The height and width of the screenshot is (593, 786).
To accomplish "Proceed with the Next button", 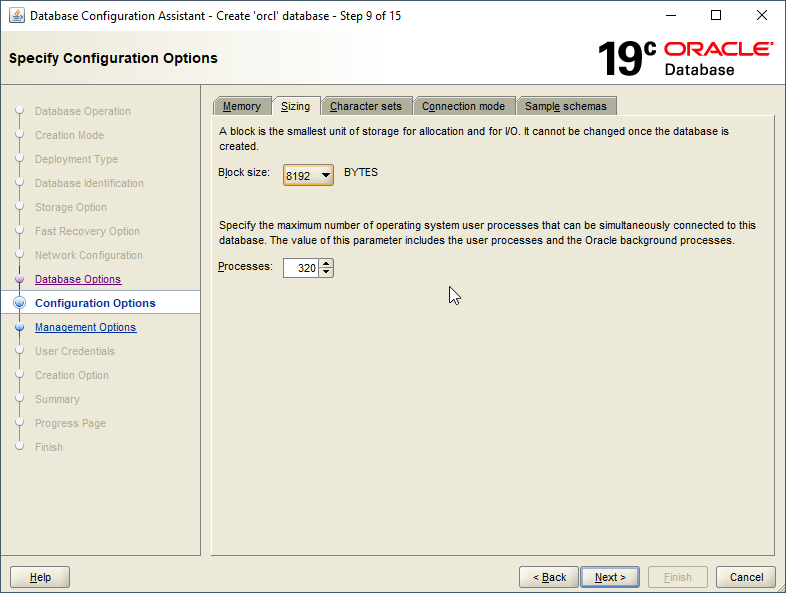I will pos(610,577).
